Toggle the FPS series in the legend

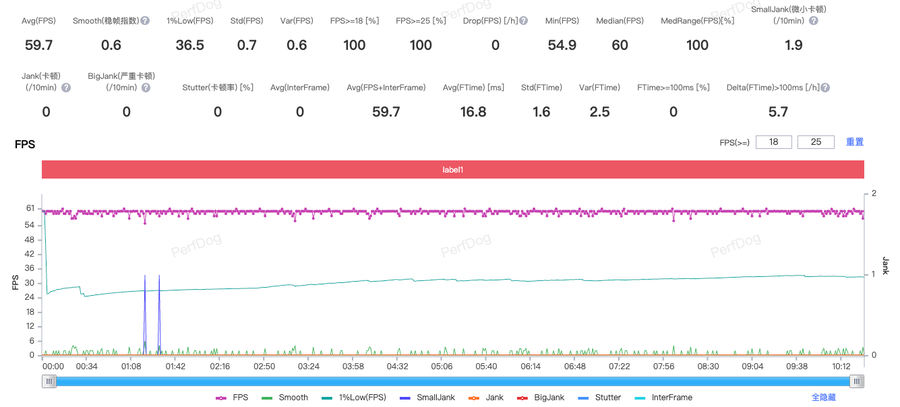click(234, 397)
